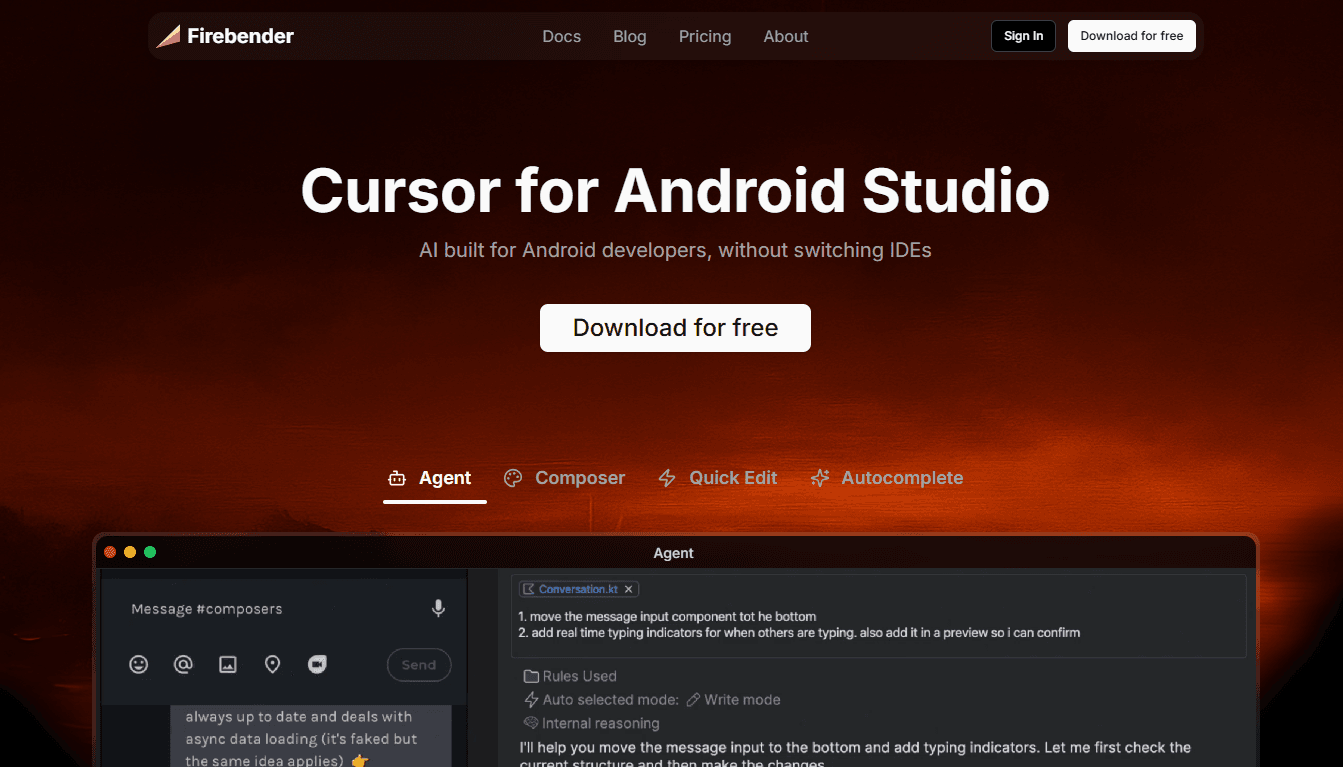Click the Firebender logo icon
The width and height of the screenshot is (1343, 767).
point(168,36)
